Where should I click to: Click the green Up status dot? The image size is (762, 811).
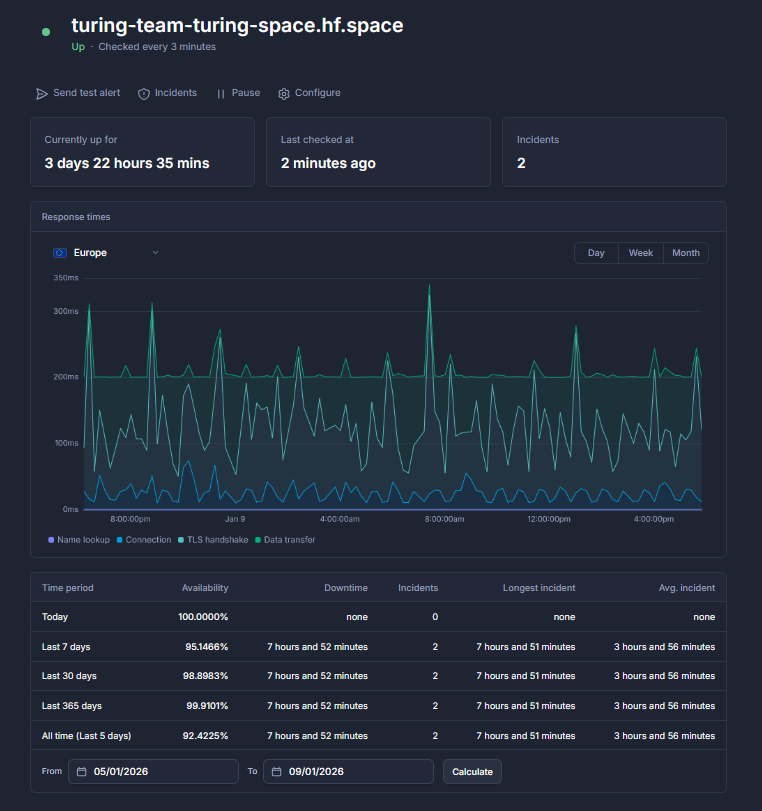pos(46,32)
